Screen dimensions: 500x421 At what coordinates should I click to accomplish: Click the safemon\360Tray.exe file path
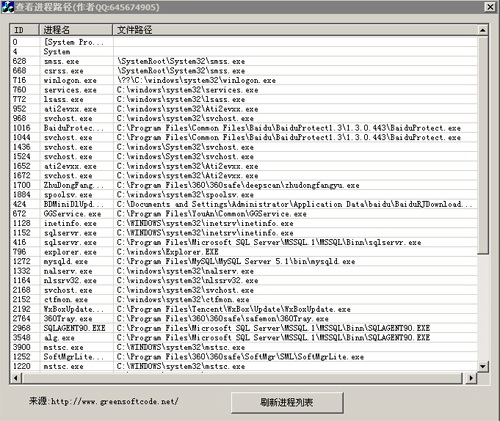point(223,319)
